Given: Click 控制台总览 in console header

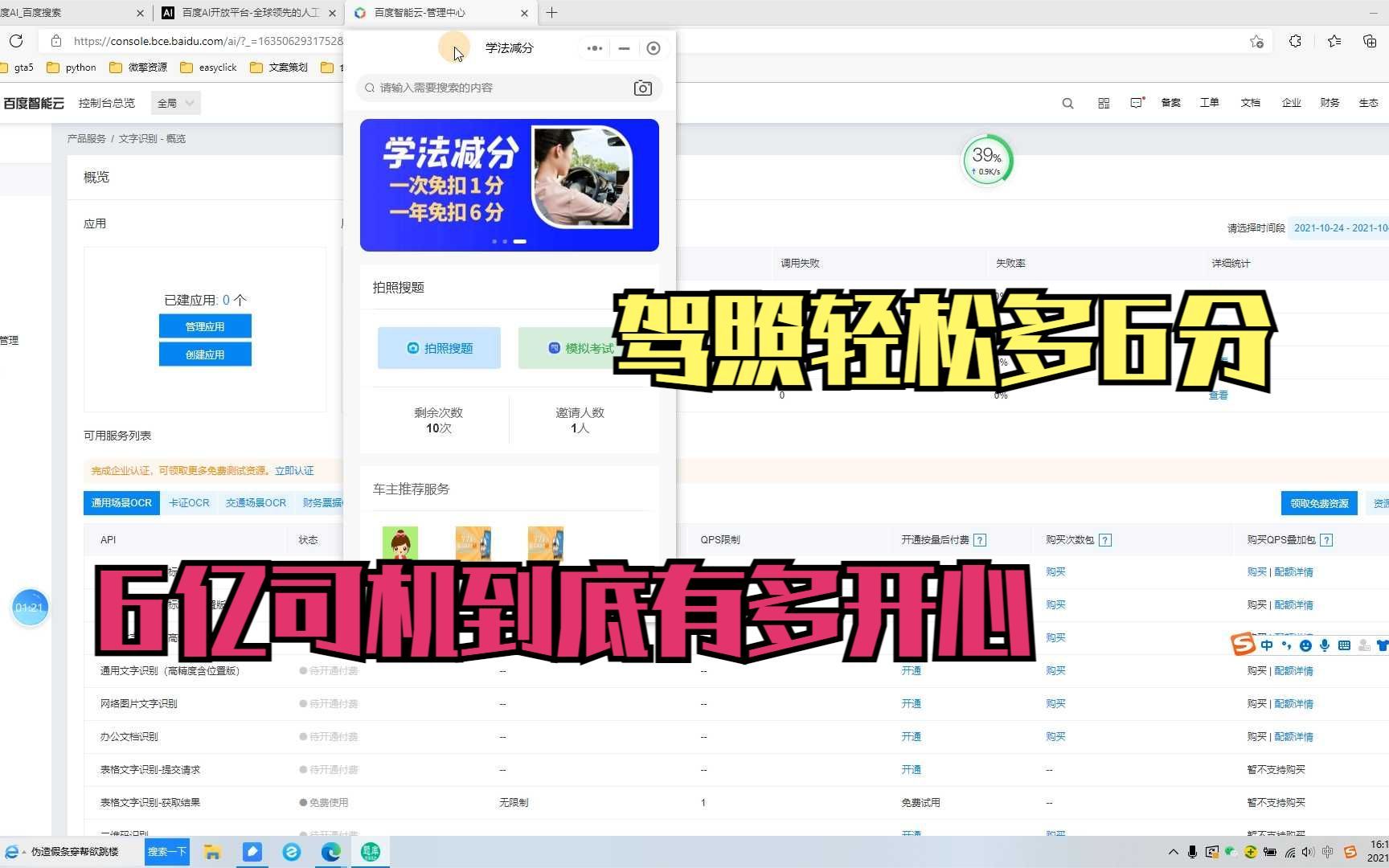Looking at the screenshot, I should 107,103.
